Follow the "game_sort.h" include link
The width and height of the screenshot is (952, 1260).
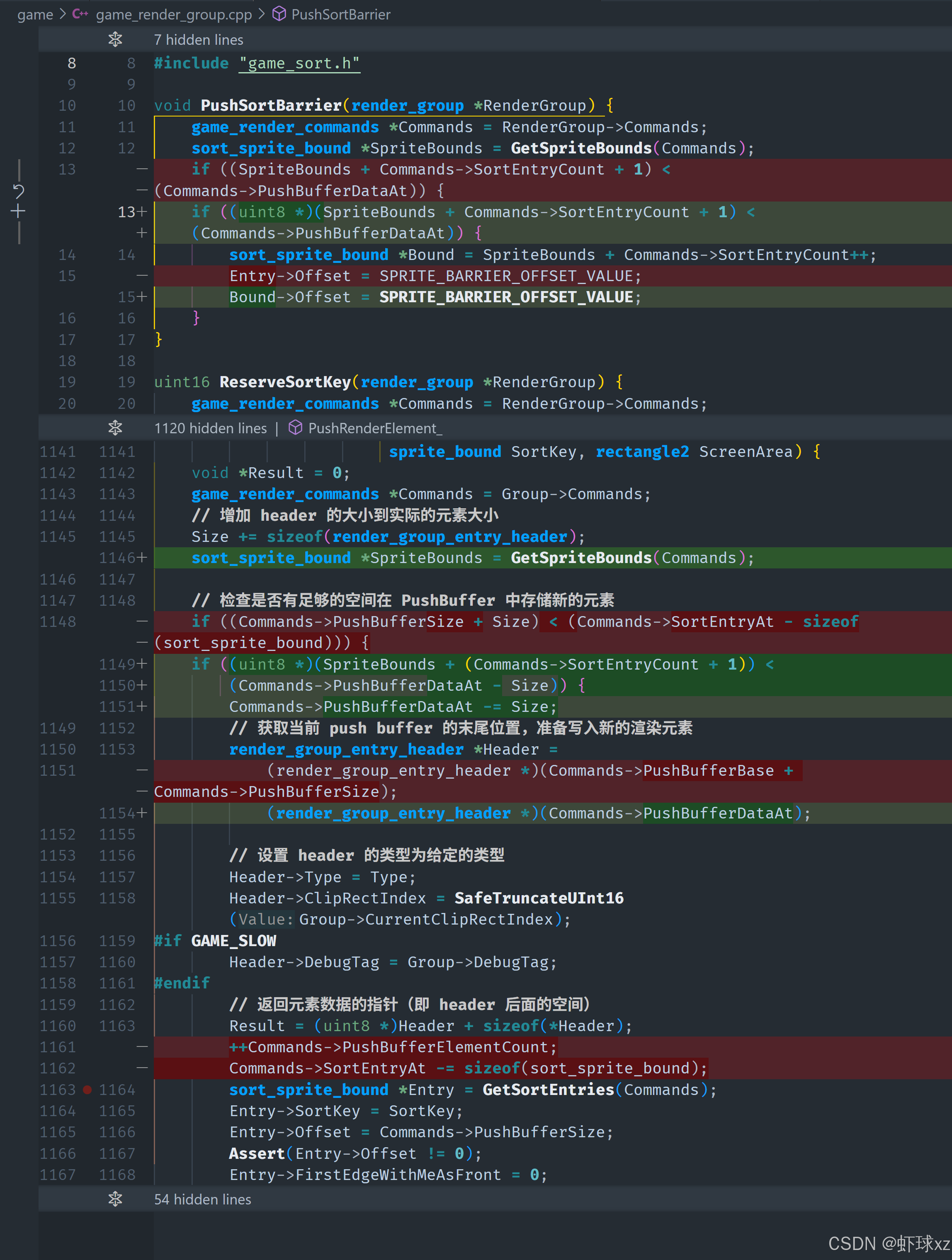tap(300, 63)
